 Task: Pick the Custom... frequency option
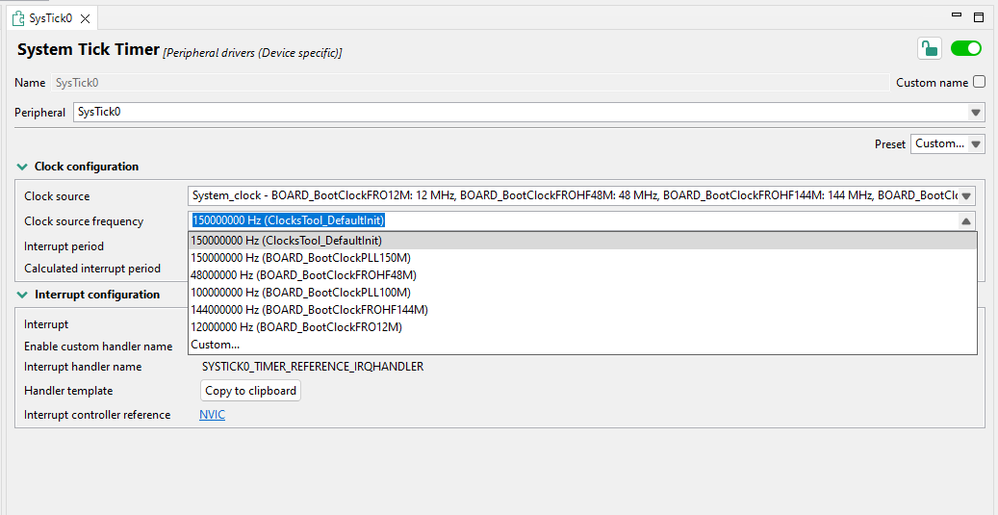coord(214,345)
